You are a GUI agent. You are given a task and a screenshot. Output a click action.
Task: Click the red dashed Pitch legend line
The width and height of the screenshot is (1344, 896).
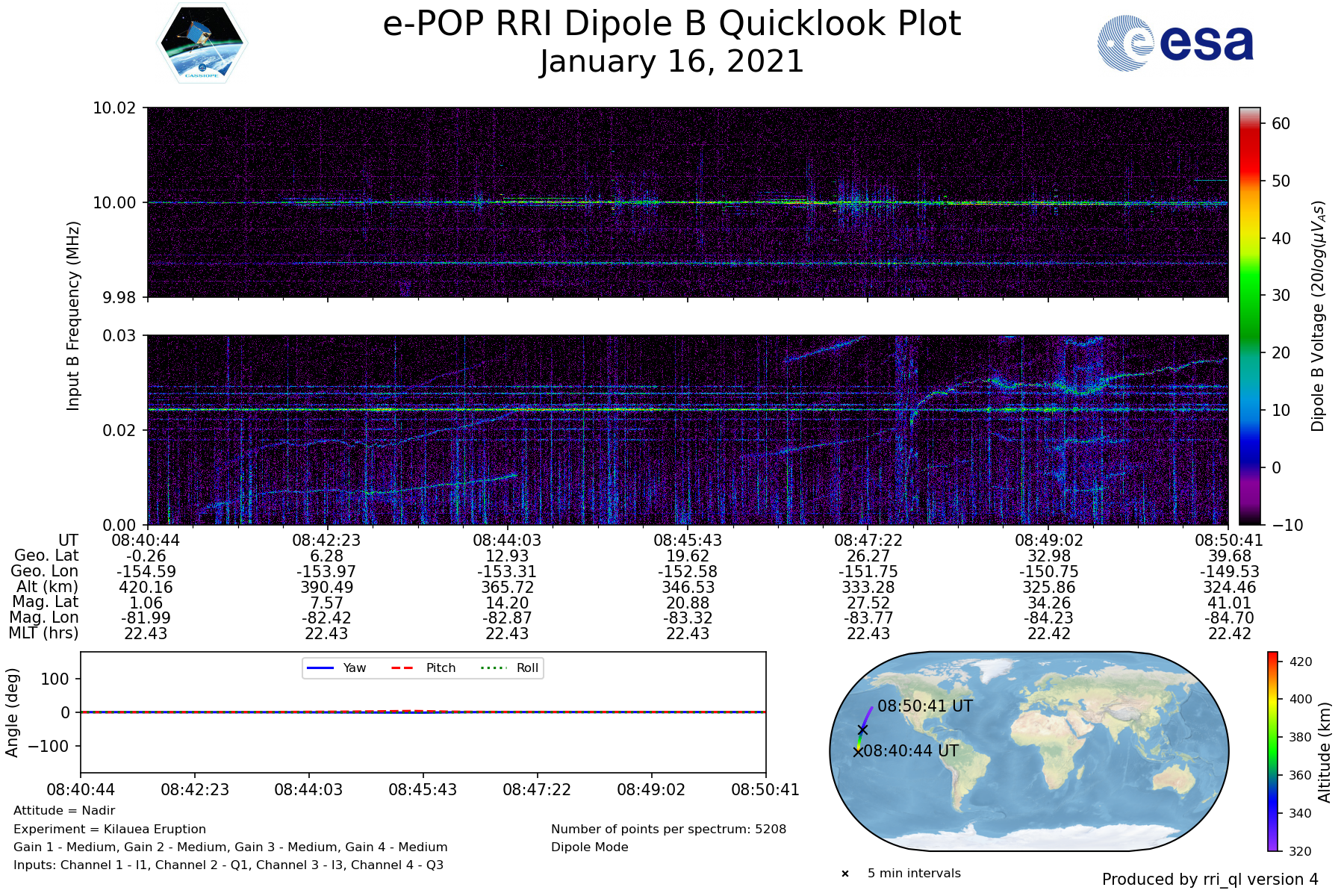402,668
